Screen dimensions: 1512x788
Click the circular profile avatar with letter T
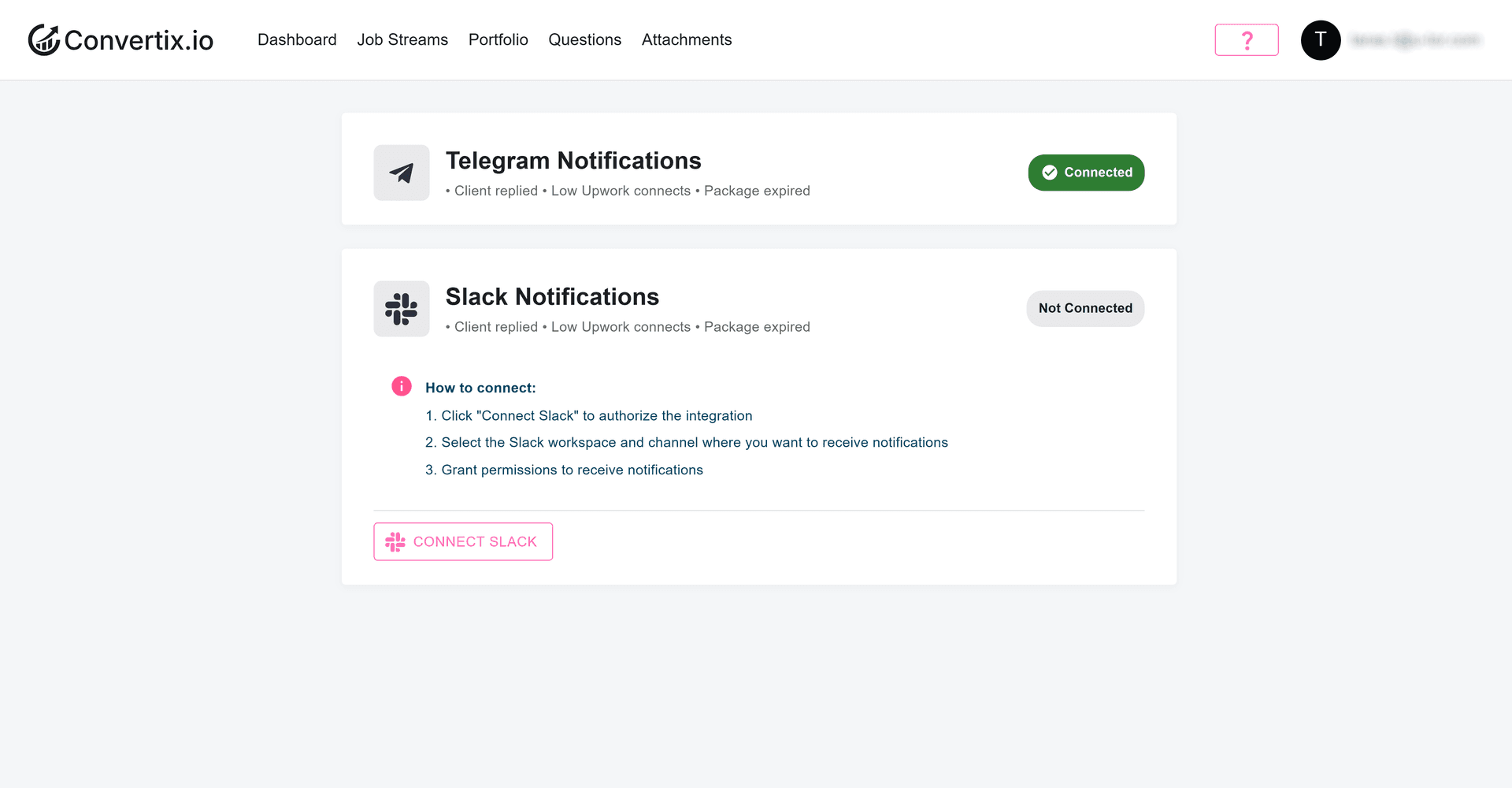tap(1321, 39)
